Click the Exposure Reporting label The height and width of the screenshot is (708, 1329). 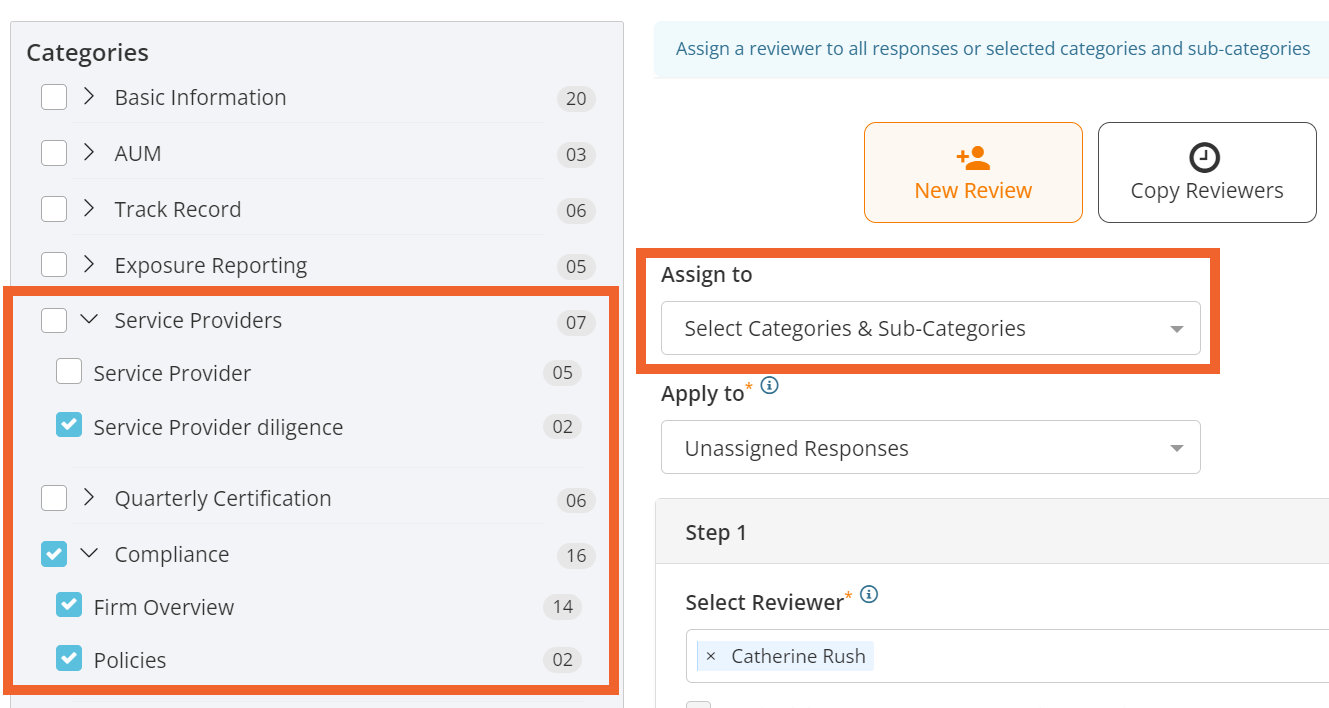[x=211, y=265]
